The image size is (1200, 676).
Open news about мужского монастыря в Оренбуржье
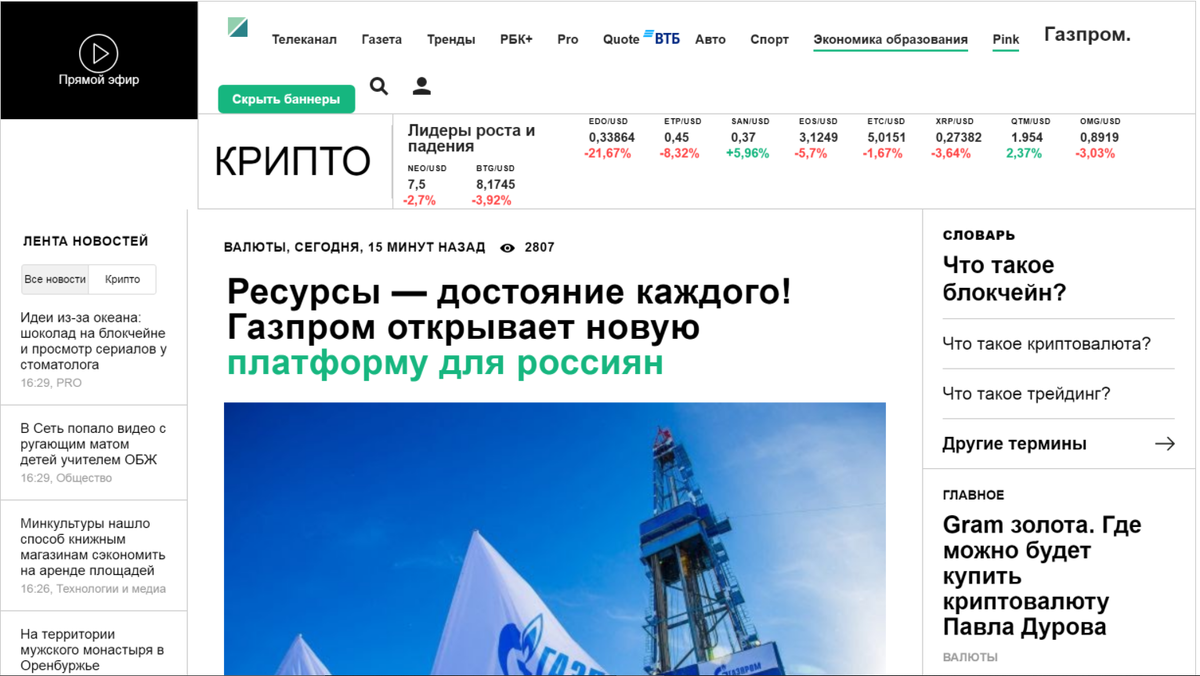[93, 649]
